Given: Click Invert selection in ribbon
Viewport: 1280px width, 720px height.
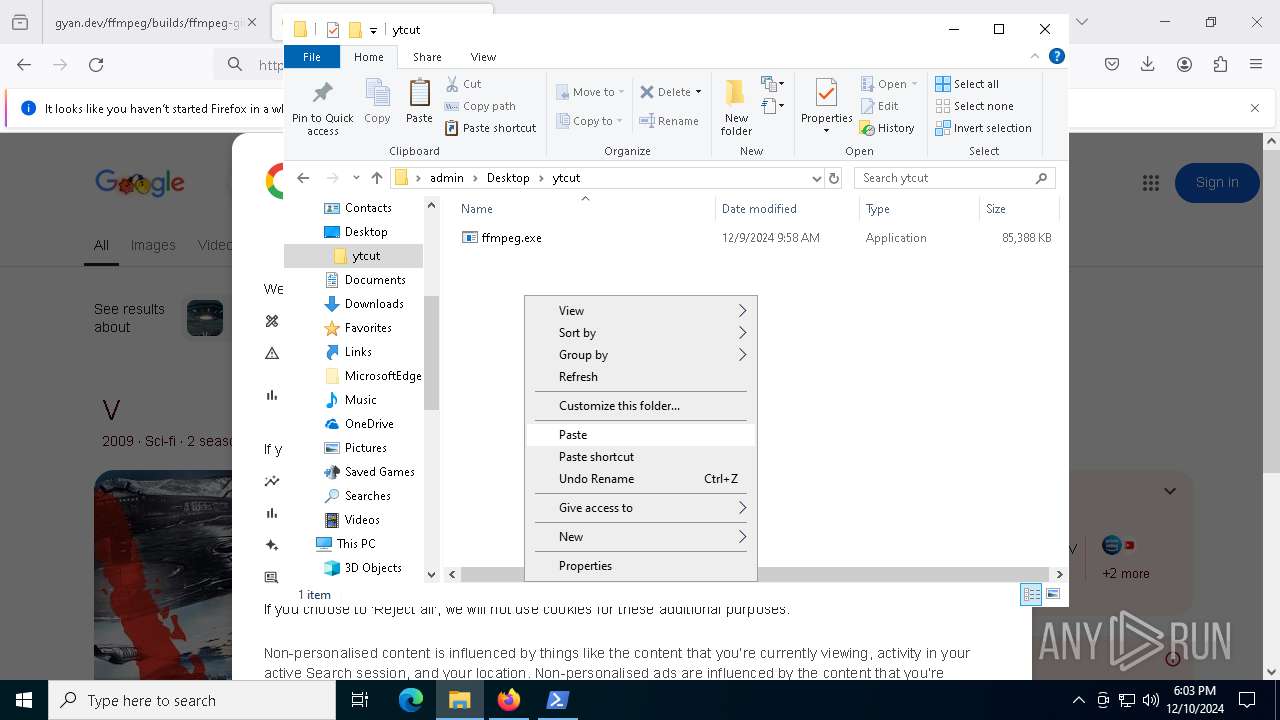Looking at the screenshot, I should pos(983,128).
